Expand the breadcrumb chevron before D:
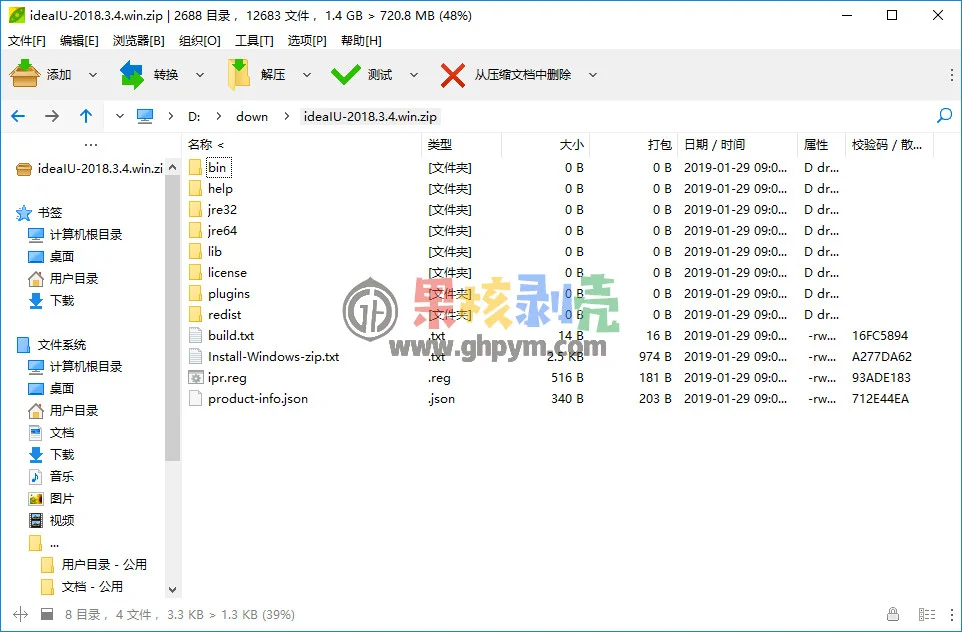Image resolution: width=962 pixels, height=632 pixels. (x=171, y=116)
